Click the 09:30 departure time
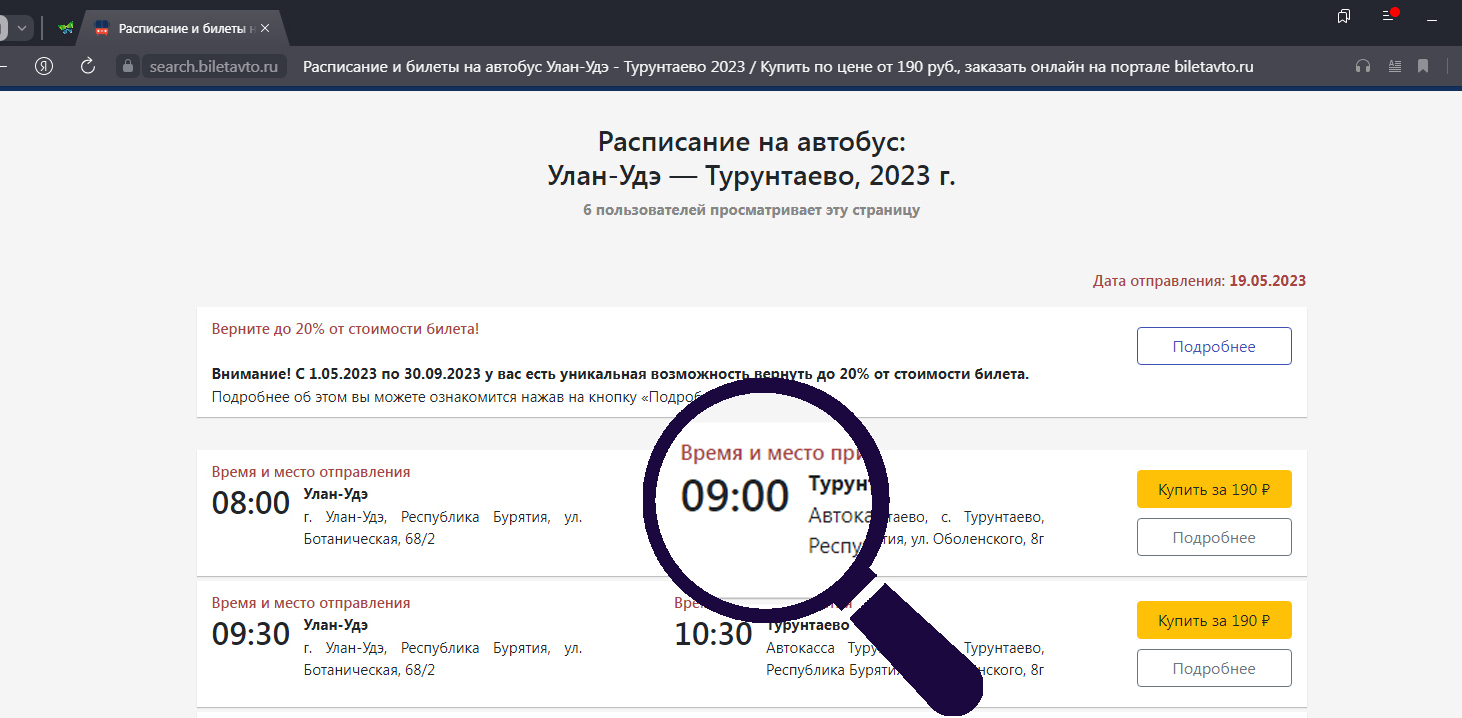1462x718 pixels. pyautogui.click(x=251, y=634)
